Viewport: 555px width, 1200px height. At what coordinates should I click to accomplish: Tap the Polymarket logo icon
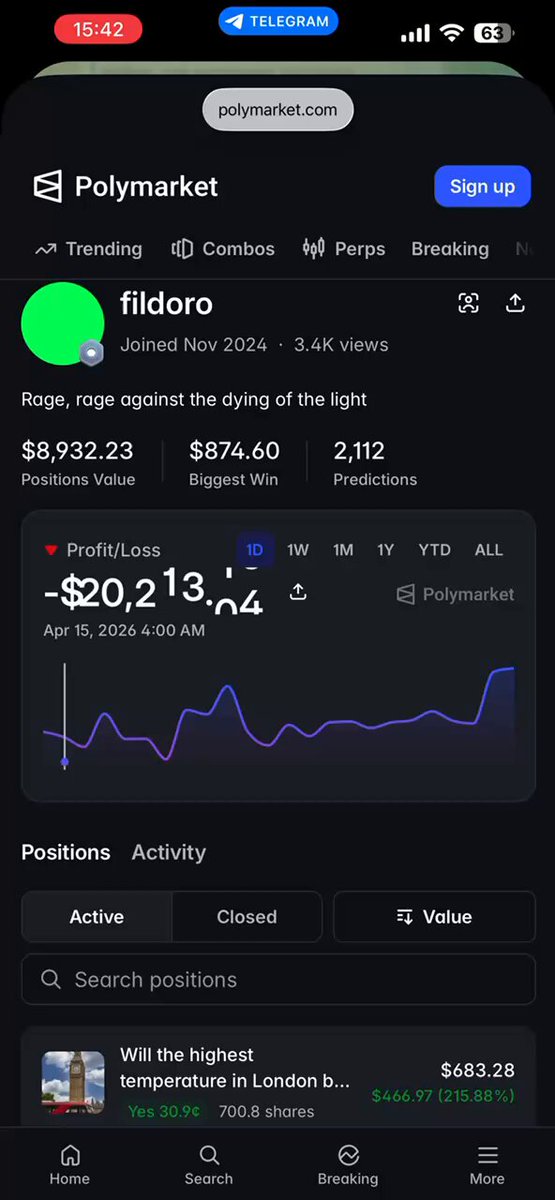(48, 186)
